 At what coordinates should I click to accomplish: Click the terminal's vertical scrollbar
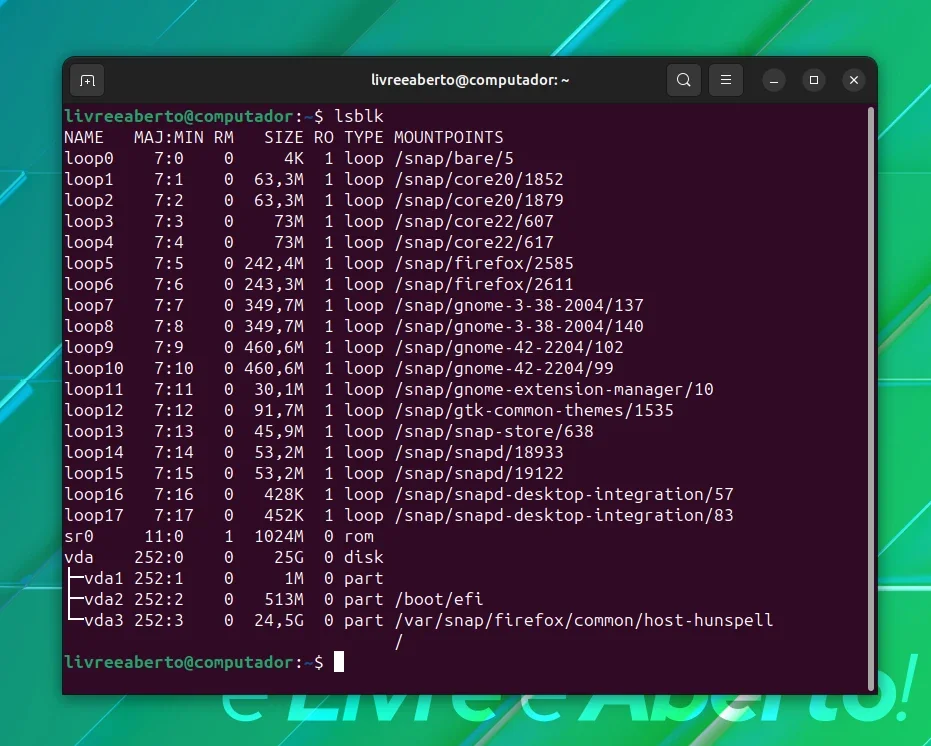(871, 398)
